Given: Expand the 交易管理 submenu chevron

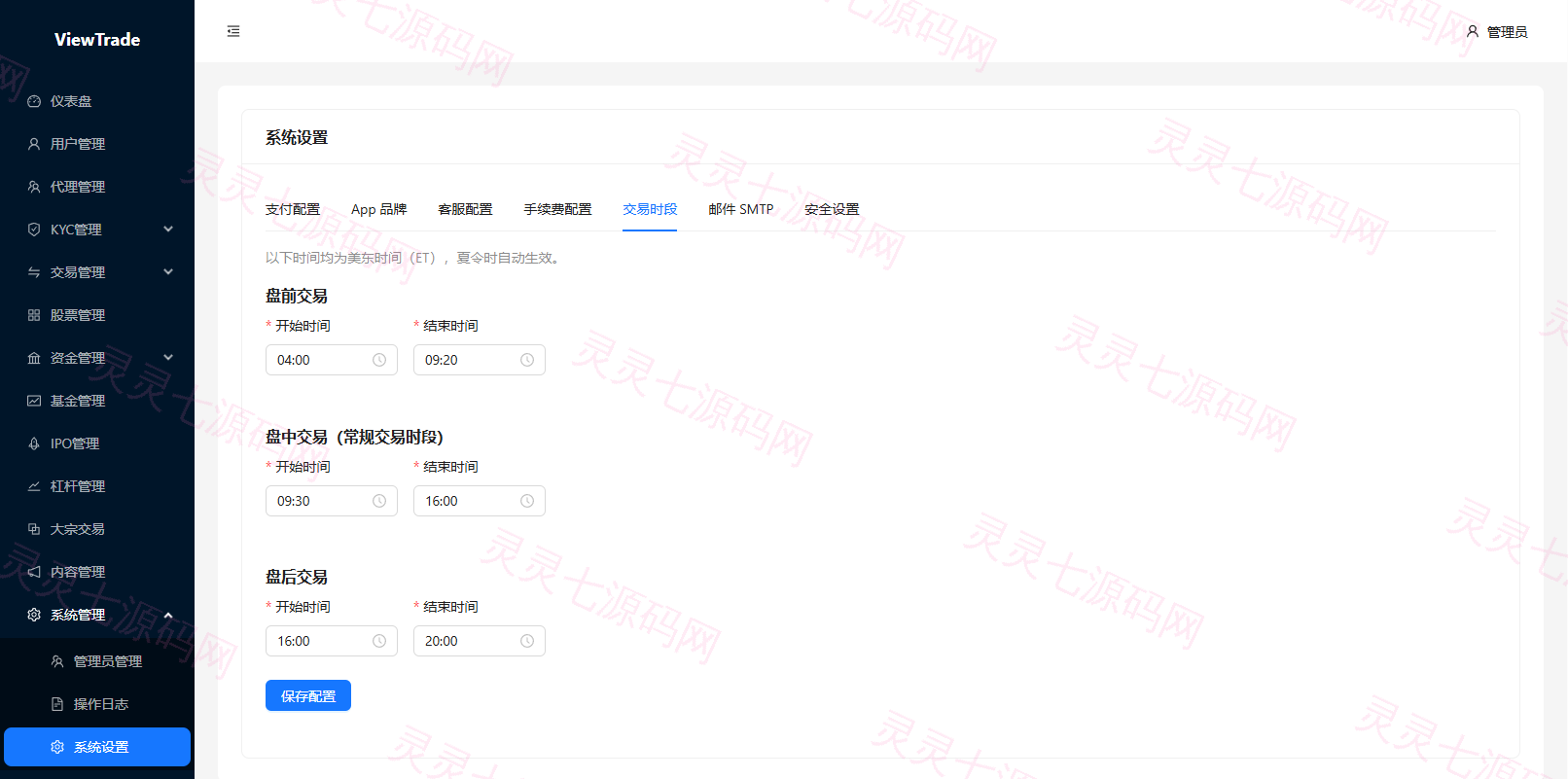Looking at the screenshot, I should pos(168,272).
